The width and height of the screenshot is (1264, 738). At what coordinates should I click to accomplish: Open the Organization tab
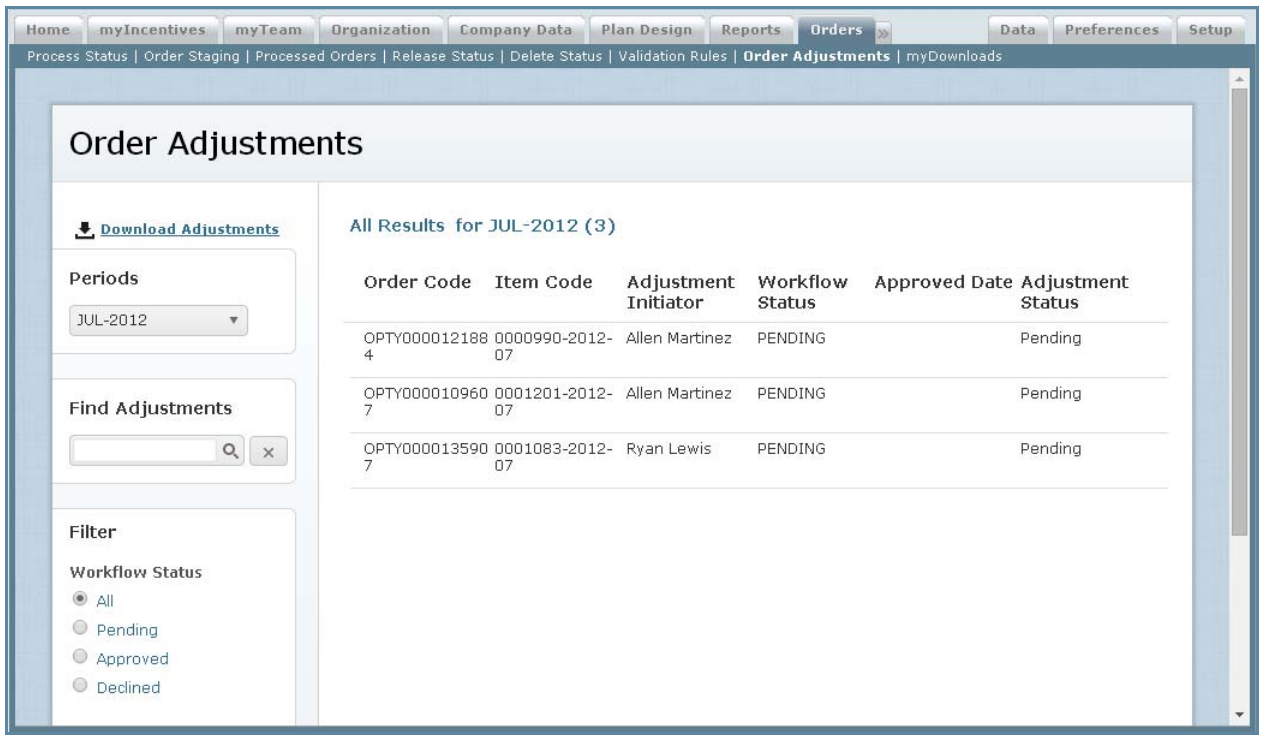pos(382,29)
